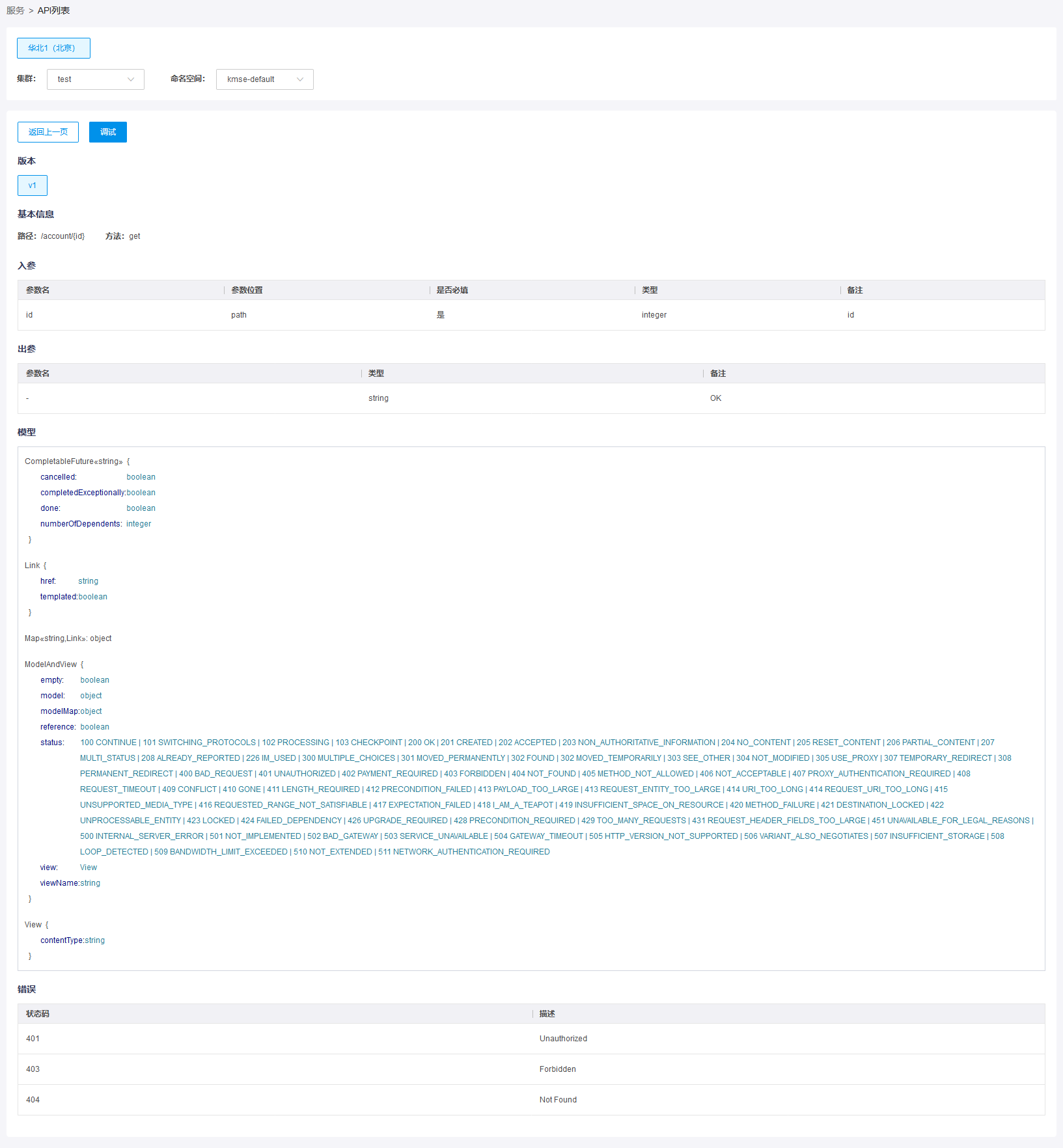The height and width of the screenshot is (1148, 1063).
Task: Click the API列表 breadcrumb item
Action: [53, 10]
